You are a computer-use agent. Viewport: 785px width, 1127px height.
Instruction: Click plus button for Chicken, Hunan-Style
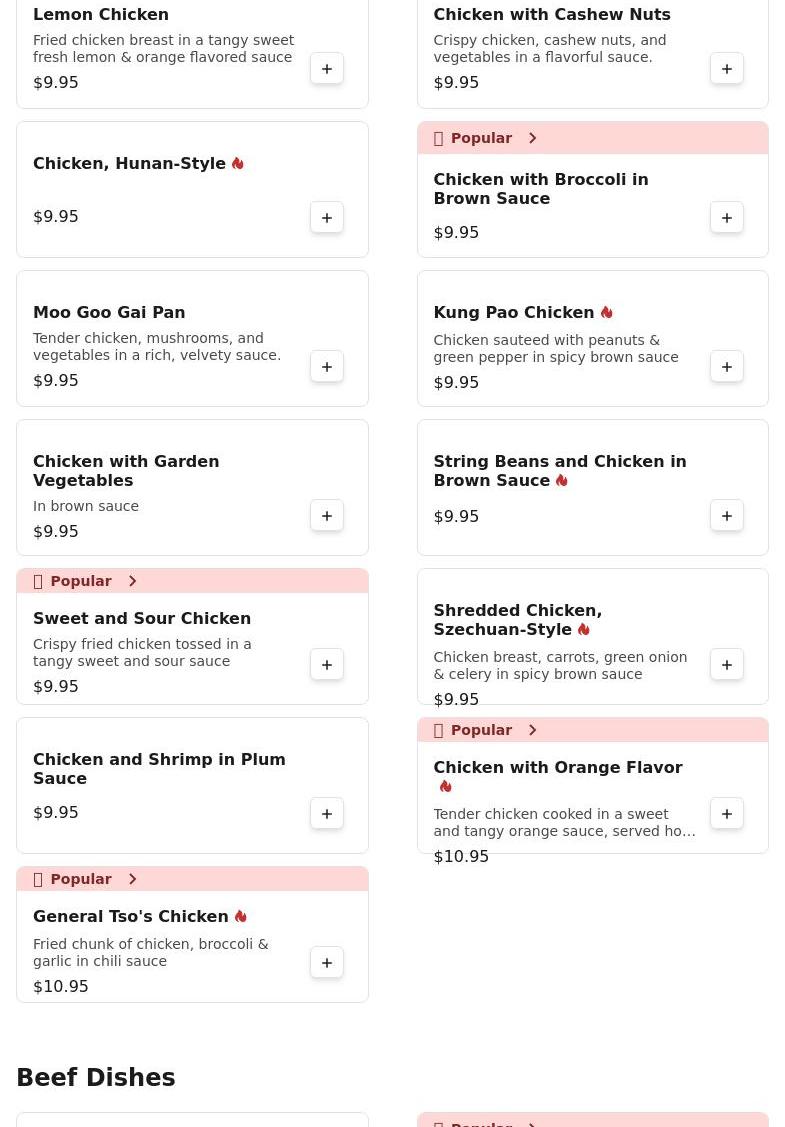[327, 218]
